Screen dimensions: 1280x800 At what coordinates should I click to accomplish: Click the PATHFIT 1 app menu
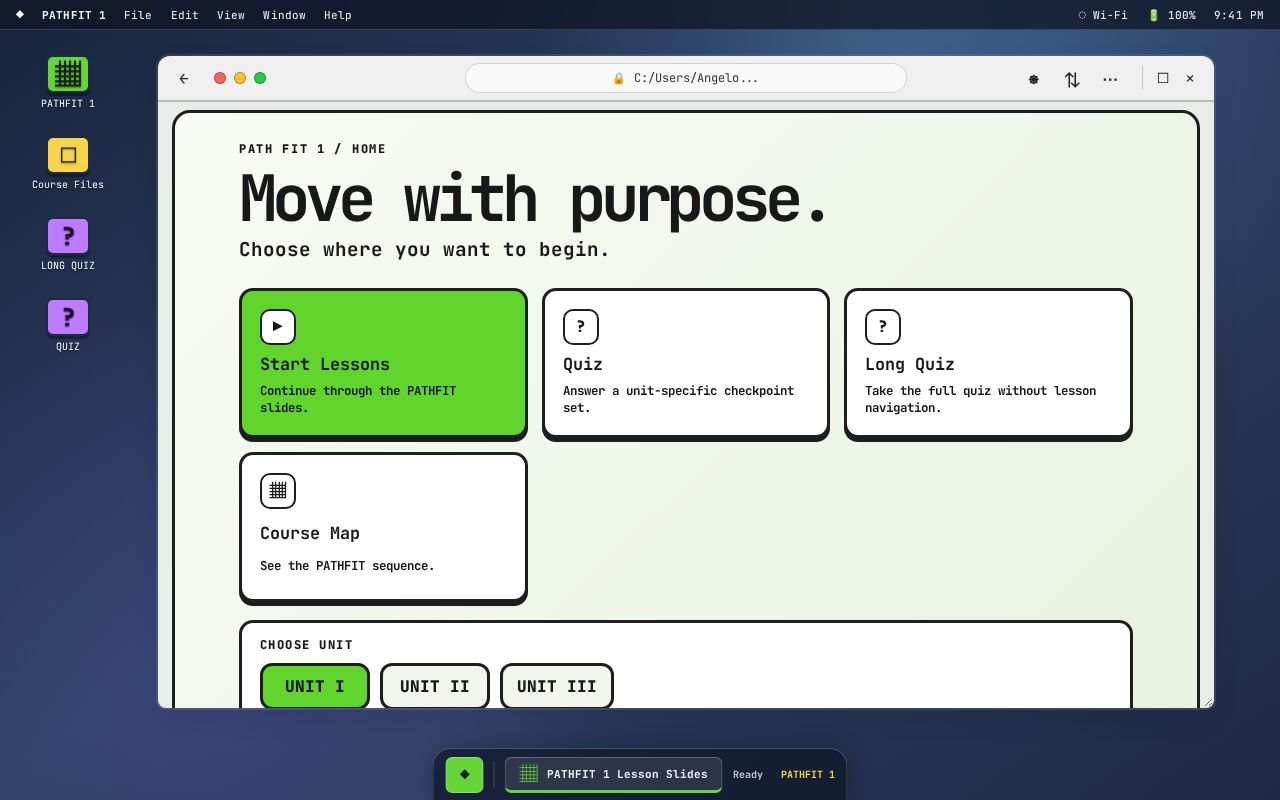pyautogui.click(x=74, y=15)
